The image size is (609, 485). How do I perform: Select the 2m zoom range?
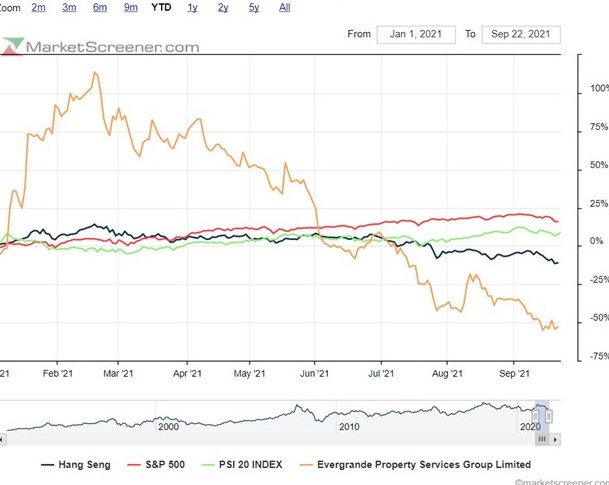[38, 7]
